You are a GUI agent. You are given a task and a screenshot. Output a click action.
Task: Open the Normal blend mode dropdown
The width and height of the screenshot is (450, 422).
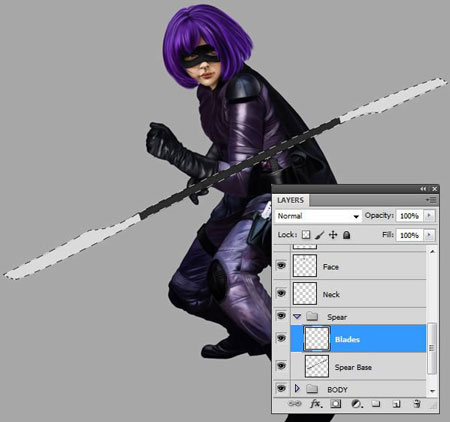[x=318, y=216]
